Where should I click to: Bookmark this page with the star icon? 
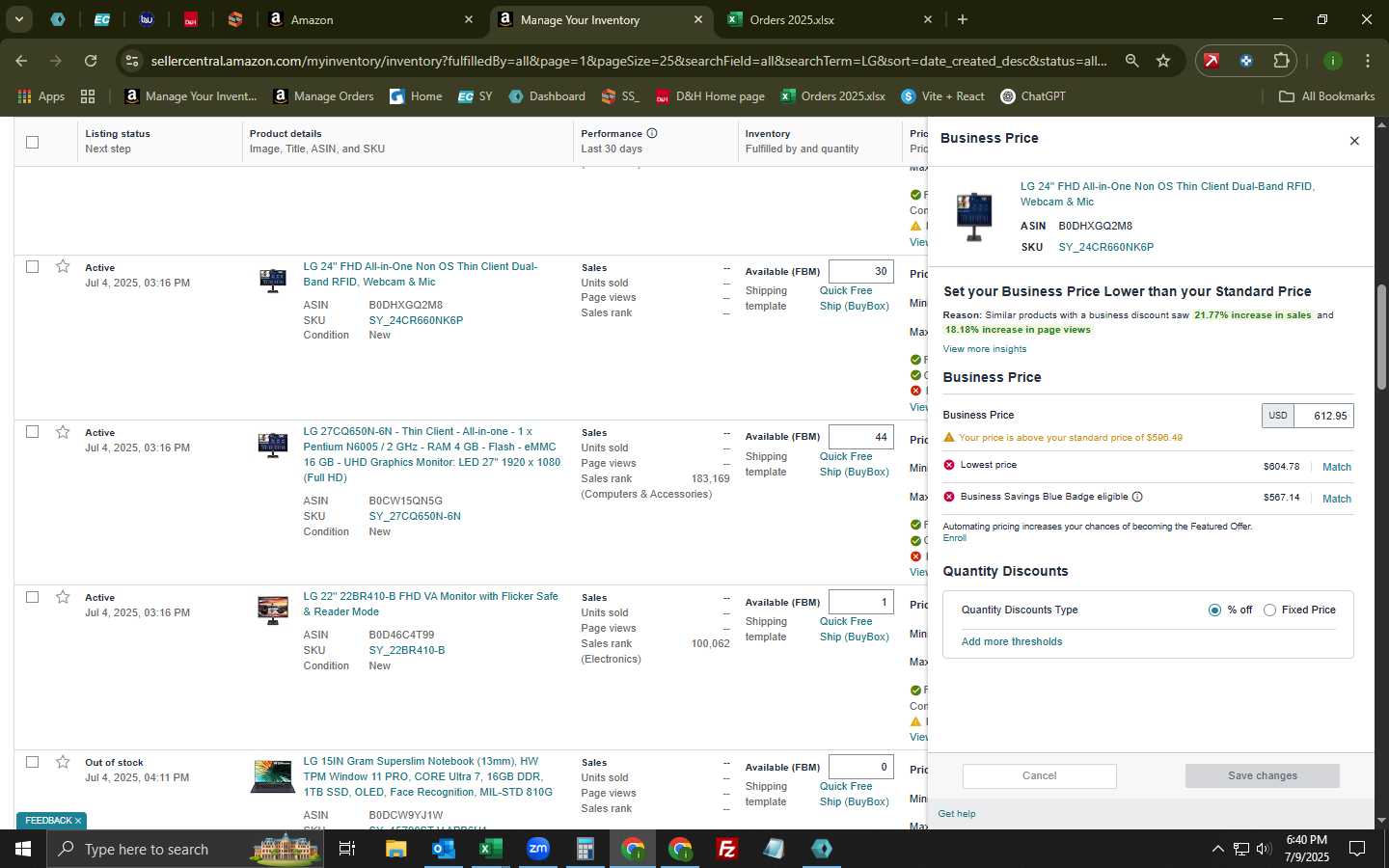click(x=1163, y=61)
